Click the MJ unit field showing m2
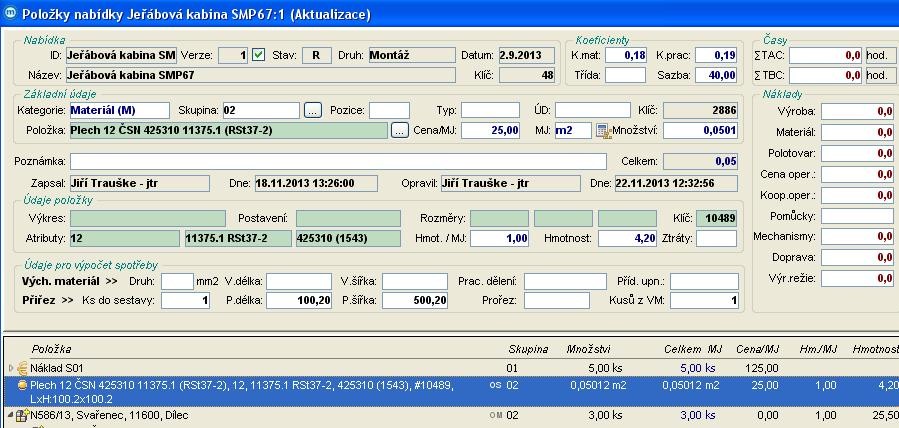Viewport: 899px width, 428px height. pyautogui.click(x=573, y=130)
